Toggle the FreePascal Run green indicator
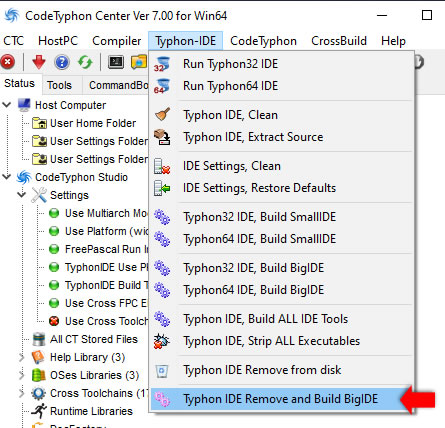Image resolution: width=445 pixels, height=428 pixels. pyautogui.click(x=54, y=249)
